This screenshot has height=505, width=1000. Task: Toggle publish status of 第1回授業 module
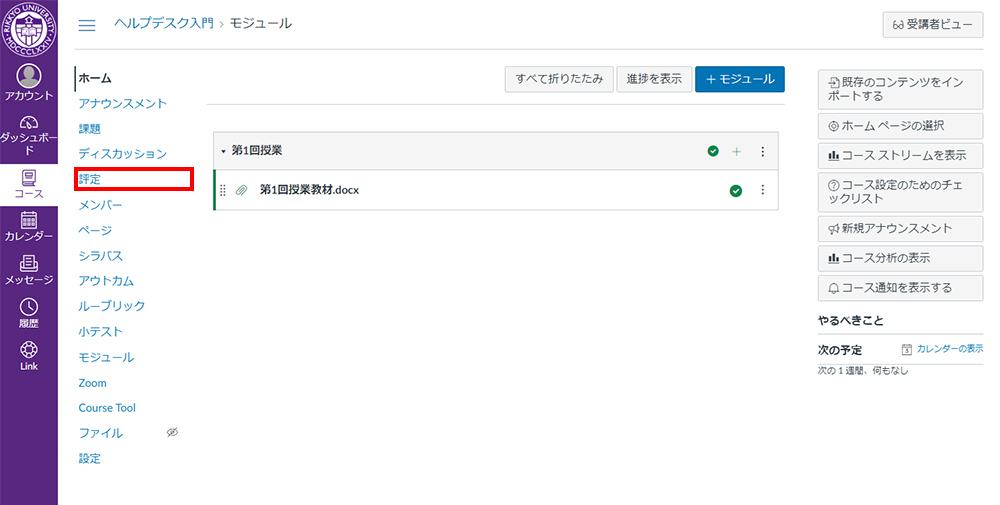(x=713, y=151)
